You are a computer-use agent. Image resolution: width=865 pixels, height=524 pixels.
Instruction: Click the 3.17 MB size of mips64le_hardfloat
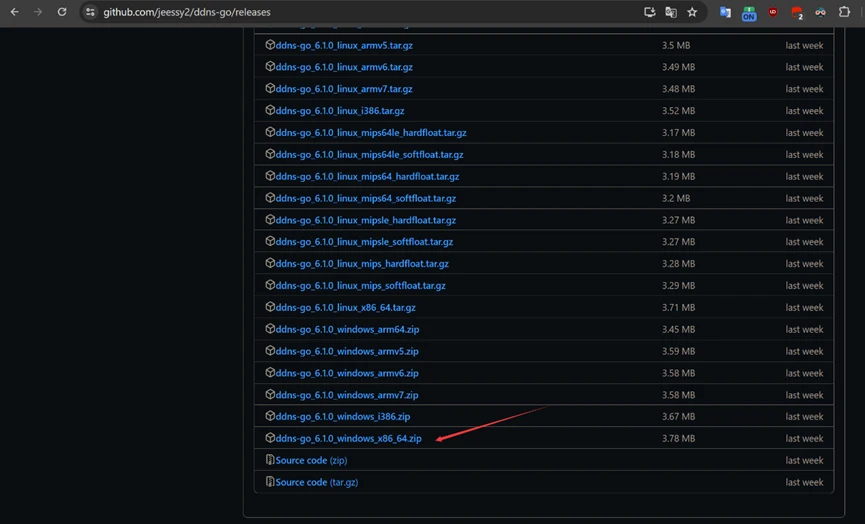pyautogui.click(x=679, y=132)
